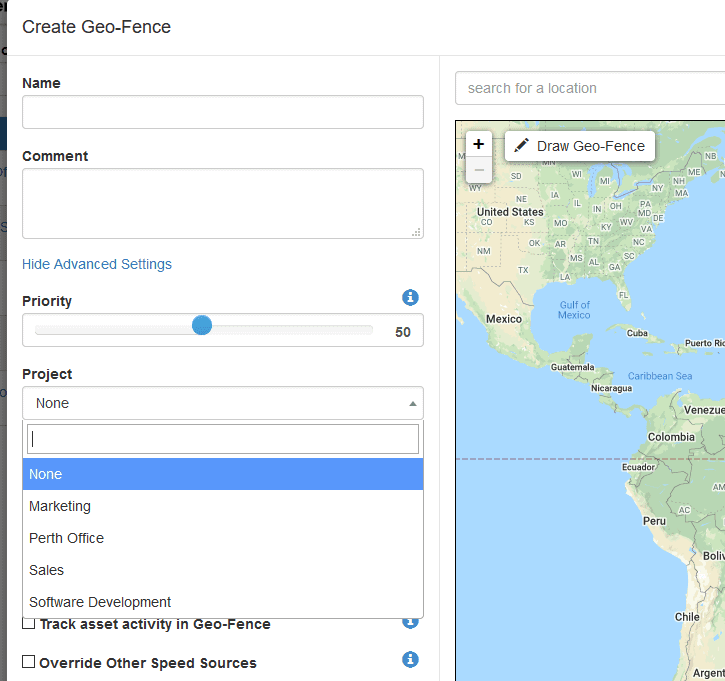Click into the Name field
This screenshot has height=681, width=725.
point(223,112)
